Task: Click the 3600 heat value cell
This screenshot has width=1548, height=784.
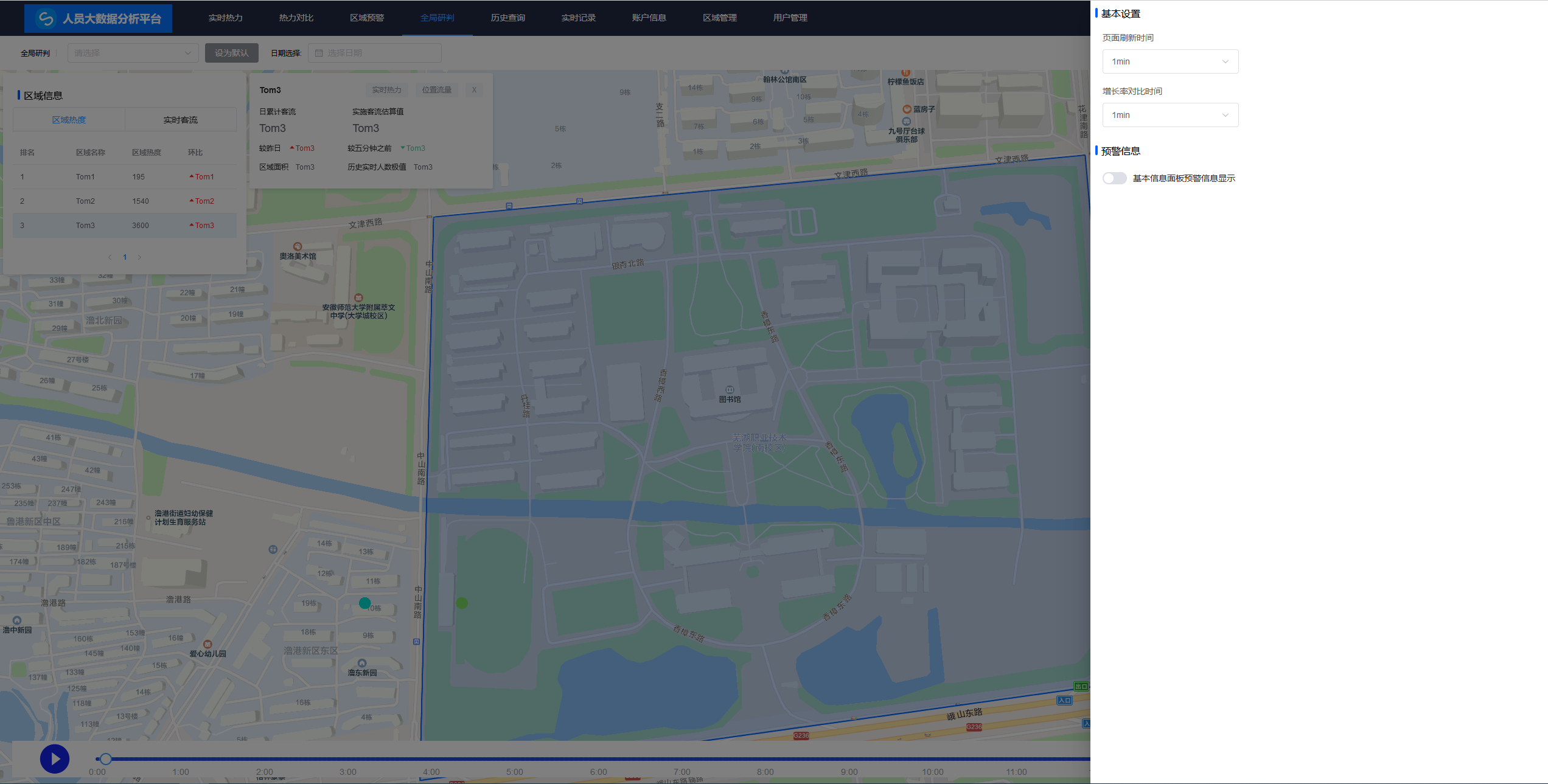Action: click(x=141, y=226)
